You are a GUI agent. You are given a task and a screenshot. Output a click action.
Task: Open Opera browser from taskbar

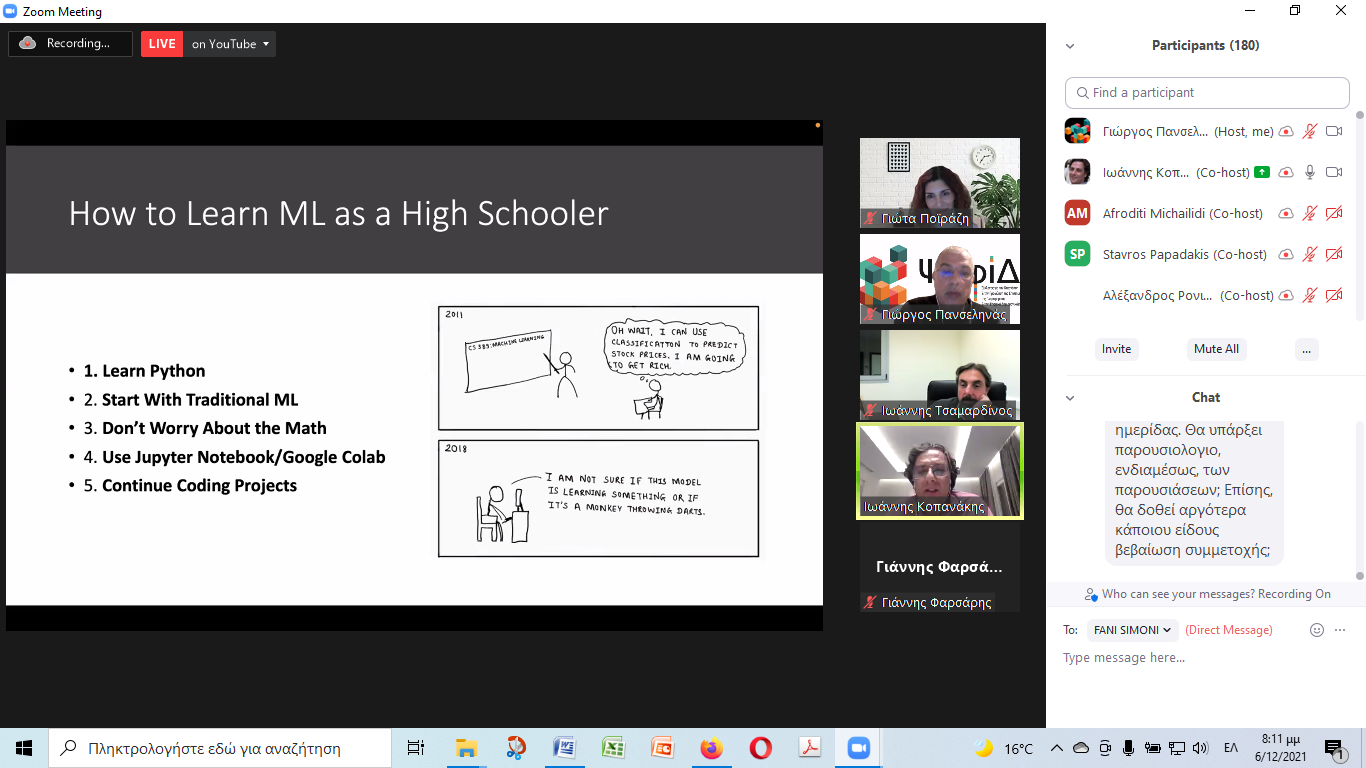(760, 748)
